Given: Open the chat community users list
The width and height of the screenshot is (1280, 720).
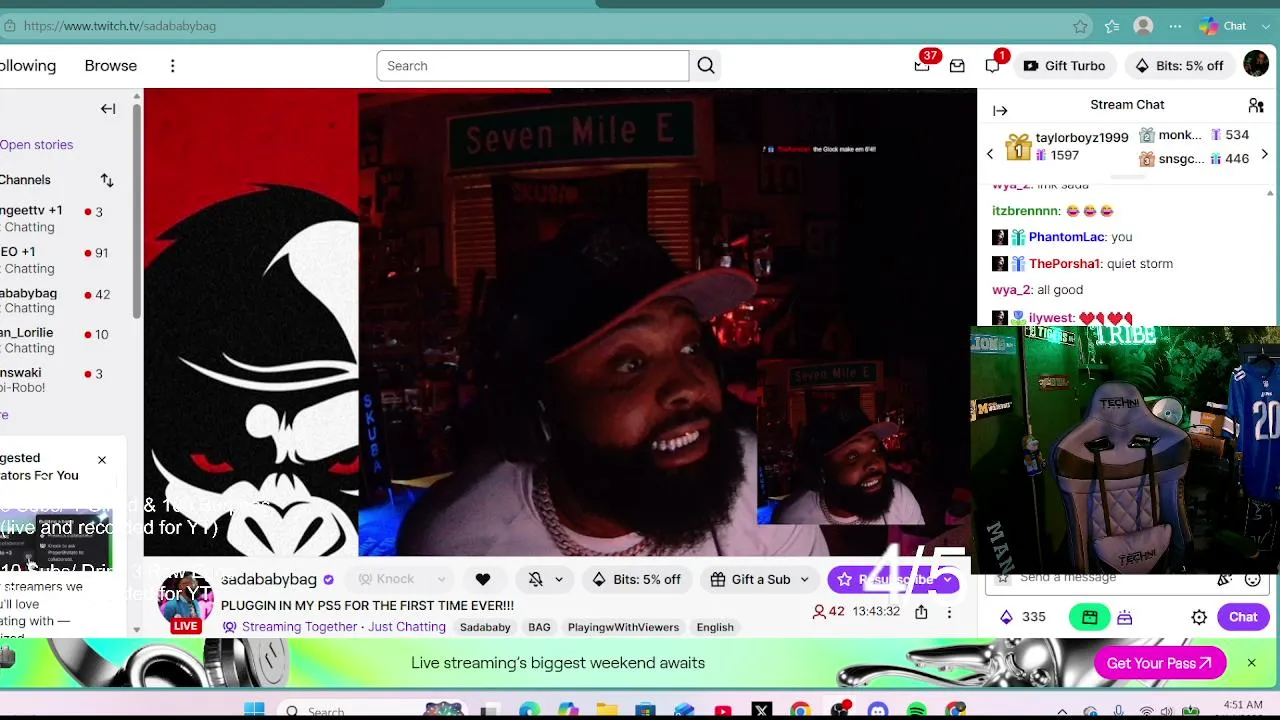Looking at the screenshot, I should pyautogui.click(x=1256, y=105).
